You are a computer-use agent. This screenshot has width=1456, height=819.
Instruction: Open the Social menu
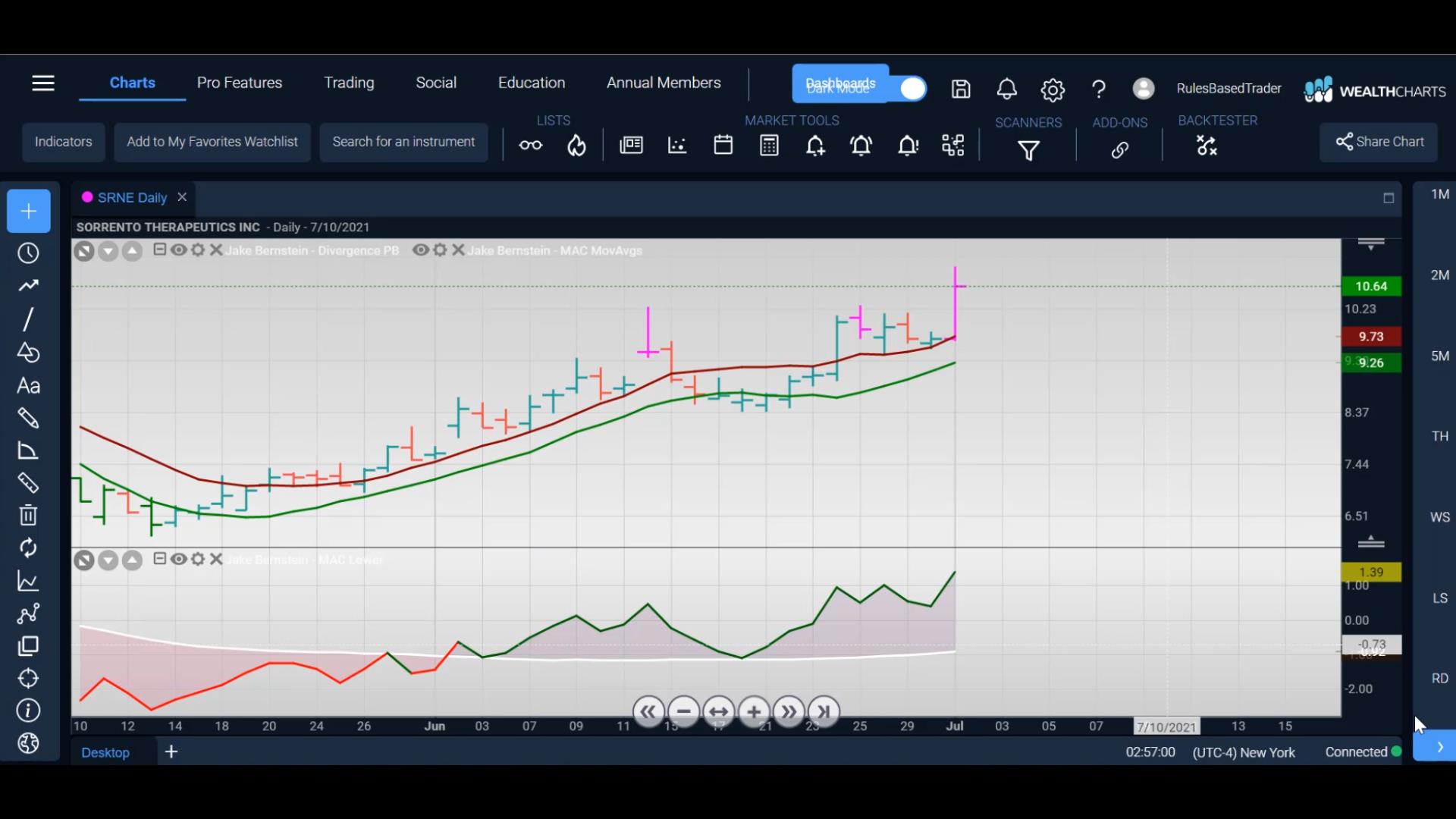point(436,83)
